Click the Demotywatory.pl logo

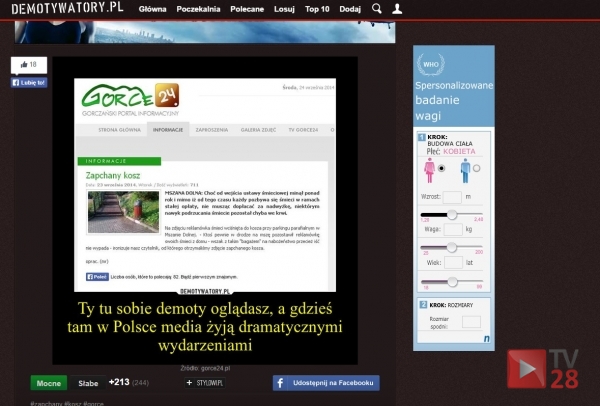(67, 8)
